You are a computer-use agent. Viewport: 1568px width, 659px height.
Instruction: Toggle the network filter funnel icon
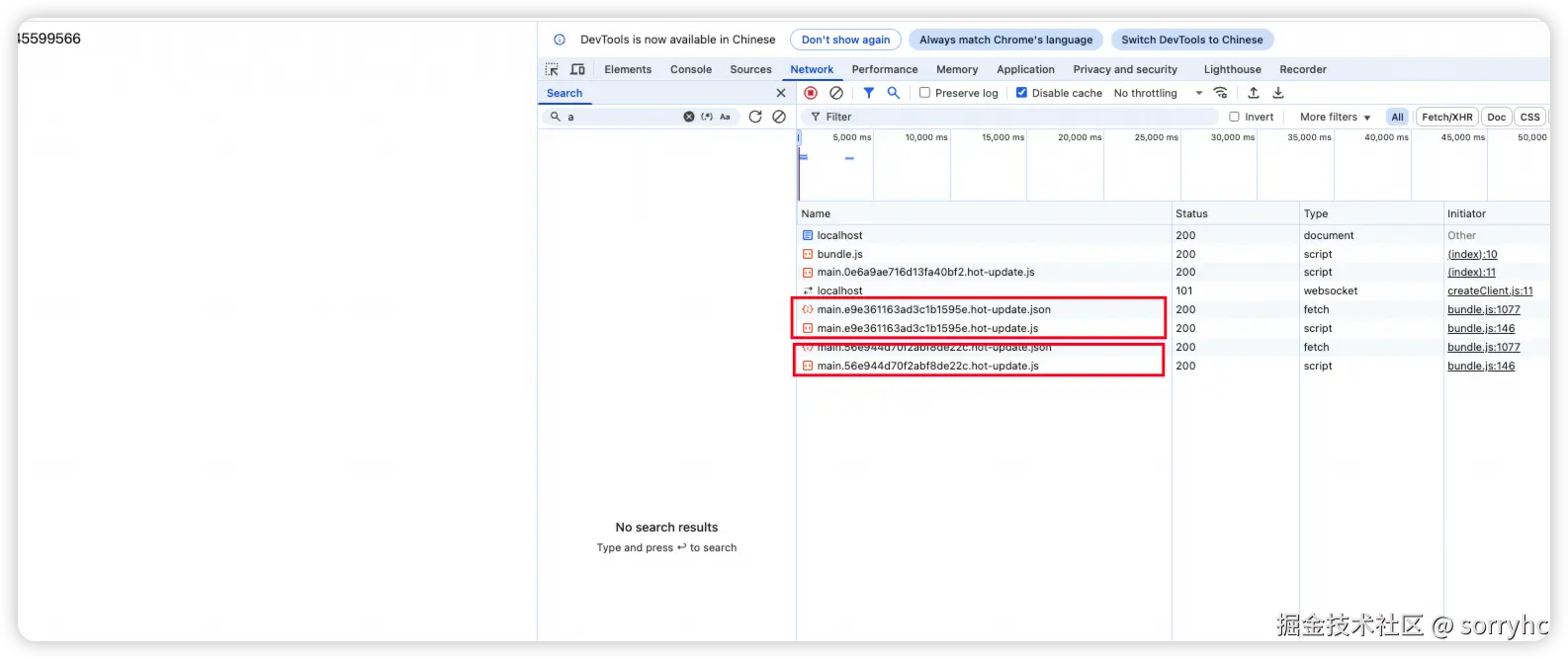pyautogui.click(x=869, y=93)
